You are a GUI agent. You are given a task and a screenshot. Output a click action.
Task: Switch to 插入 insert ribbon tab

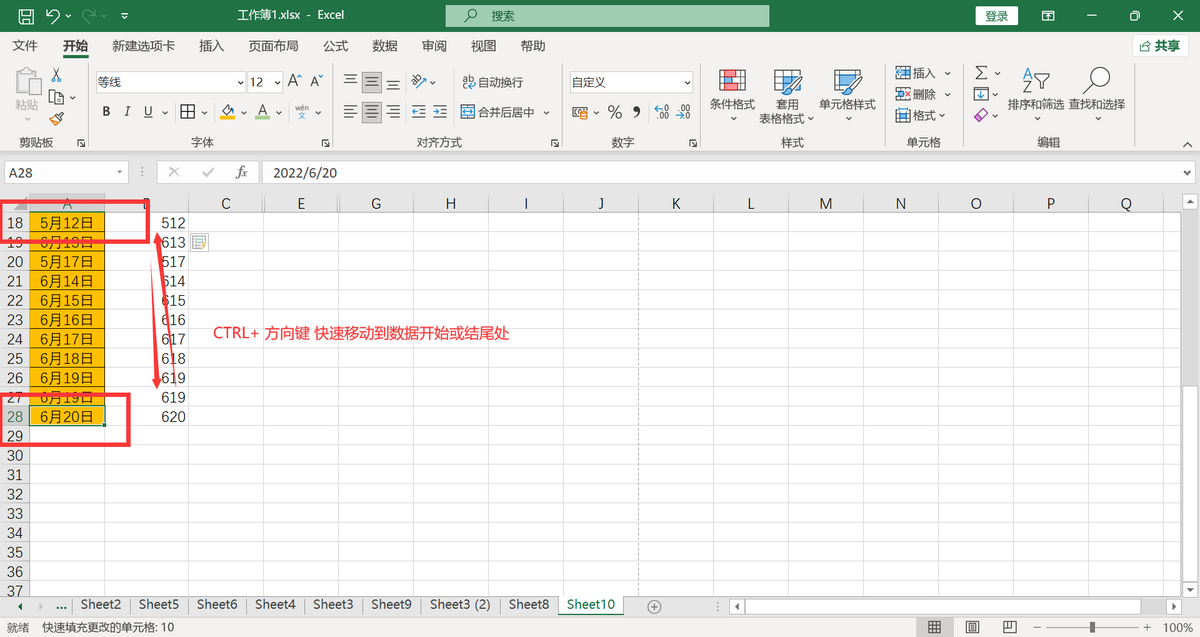[212, 46]
